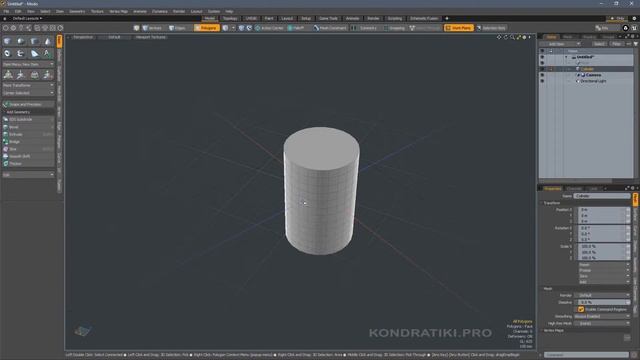Add a new layout tab with plus
640x360 pixels.
[447, 18]
